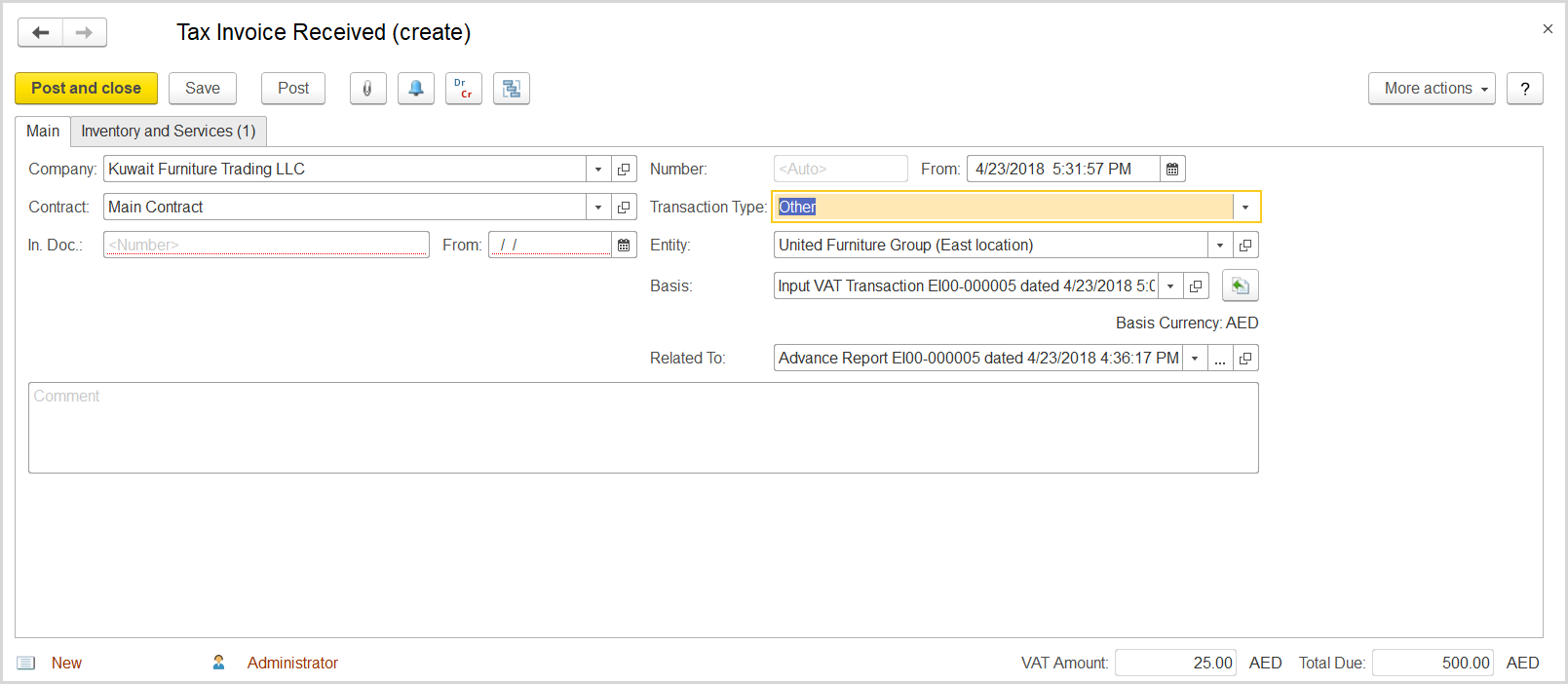Open the Company field link icon

click(x=624, y=169)
